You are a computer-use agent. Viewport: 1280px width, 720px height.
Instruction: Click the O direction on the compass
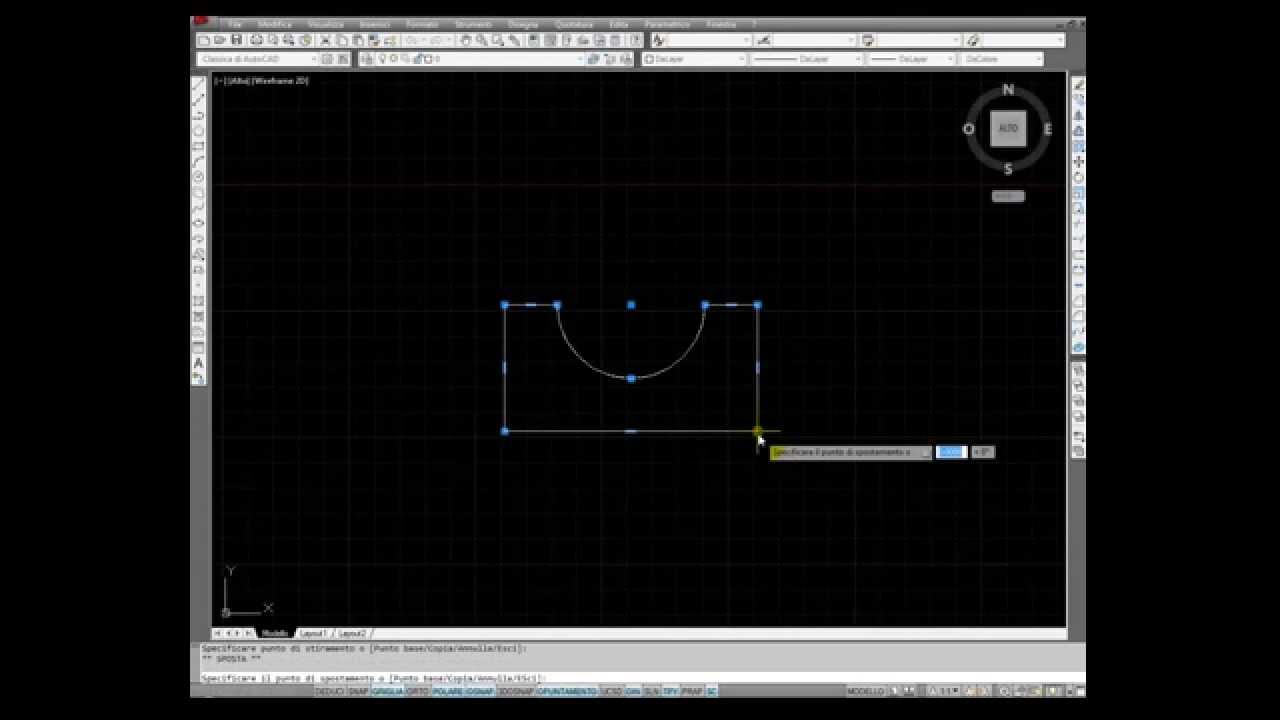[968, 129]
